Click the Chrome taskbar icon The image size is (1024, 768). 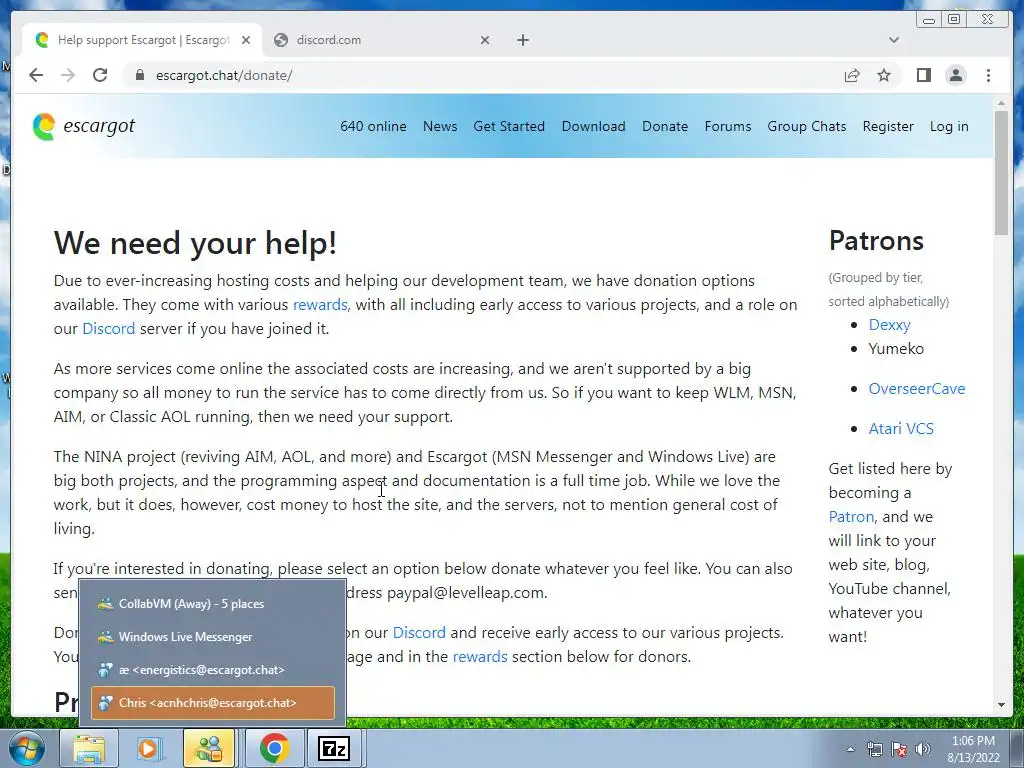coord(274,748)
